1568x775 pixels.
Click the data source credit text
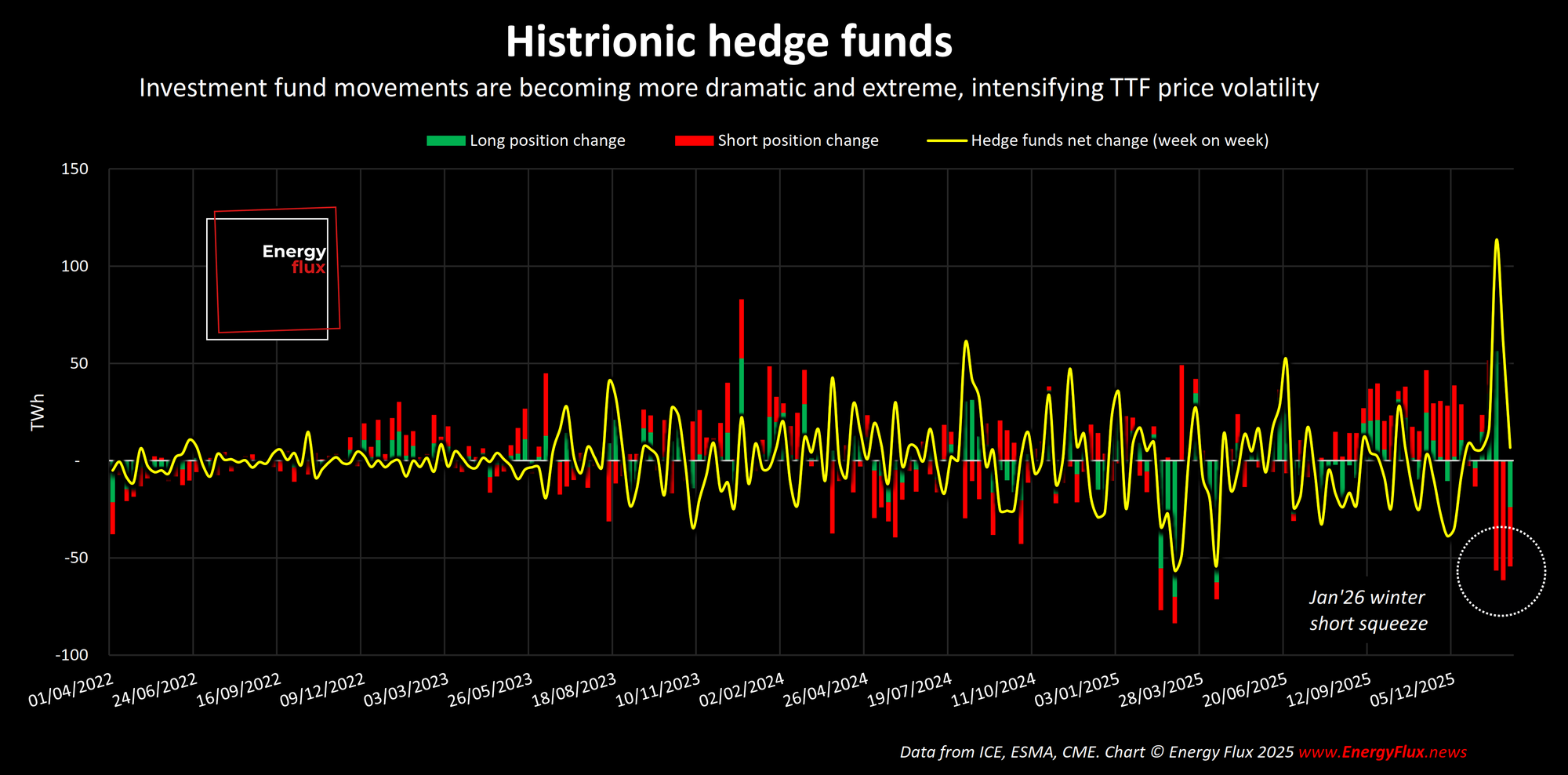coord(1096,752)
